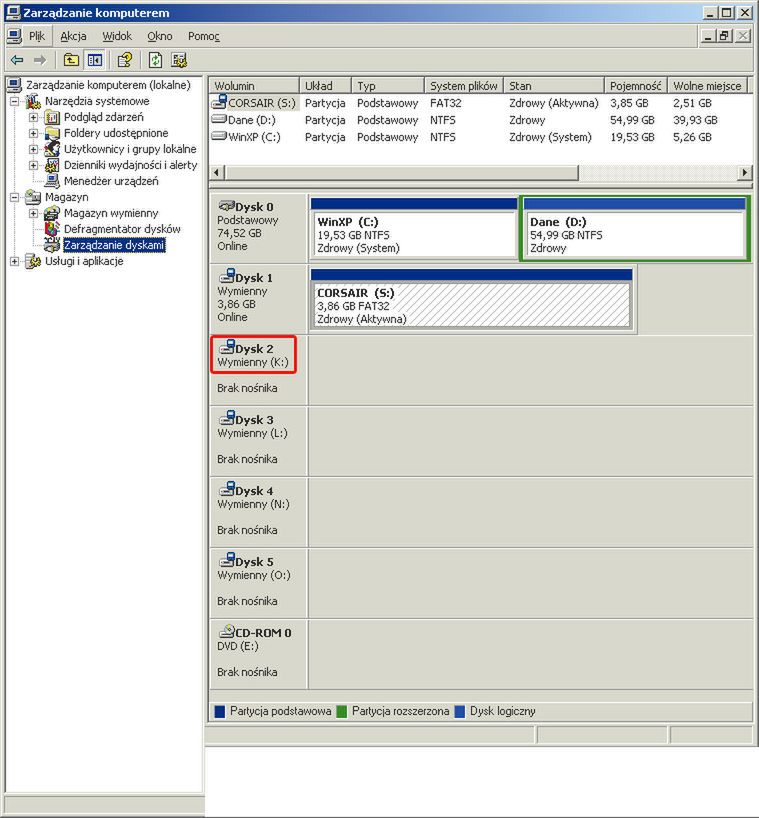Viewport: 759px width, 818px height.
Task: Open the Okno menu
Action: click(160, 36)
